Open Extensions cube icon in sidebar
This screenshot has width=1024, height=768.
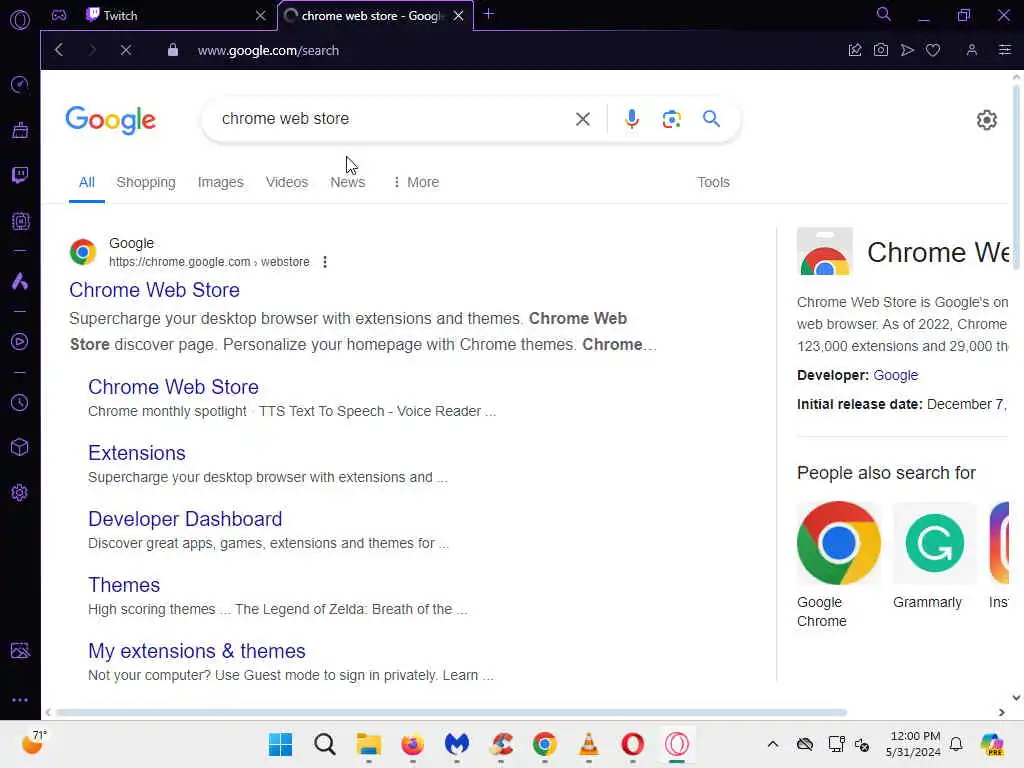pyautogui.click(x=20, y=447)
